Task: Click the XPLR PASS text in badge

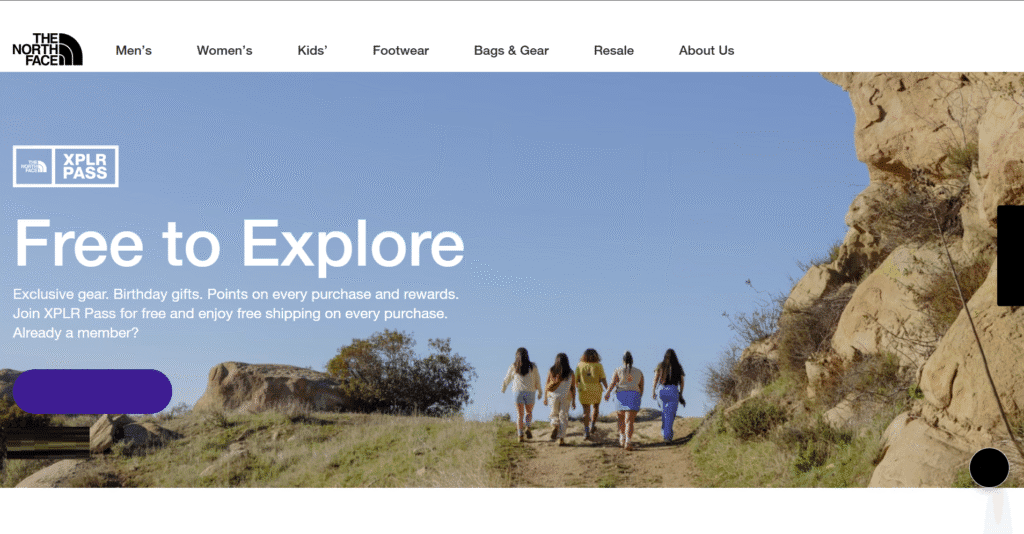Action: coord(85,166)
